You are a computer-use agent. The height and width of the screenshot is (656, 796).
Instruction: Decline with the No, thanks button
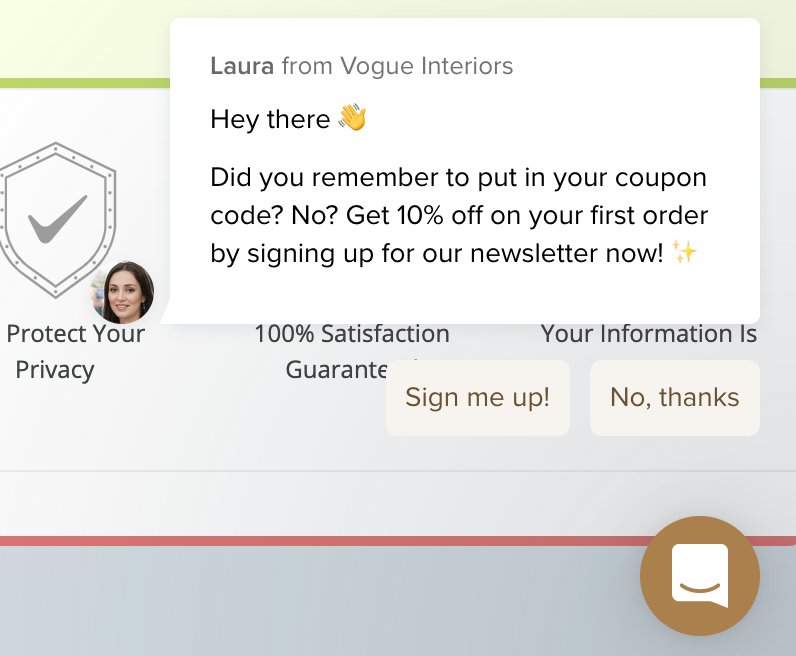(x=675, y=398)
